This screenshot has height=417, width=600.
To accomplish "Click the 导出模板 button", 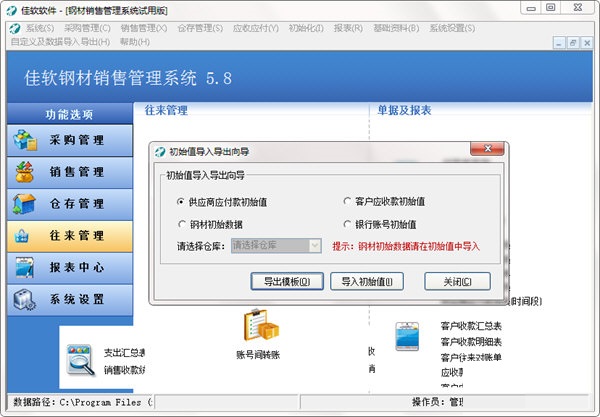I will tap(287, 282).
